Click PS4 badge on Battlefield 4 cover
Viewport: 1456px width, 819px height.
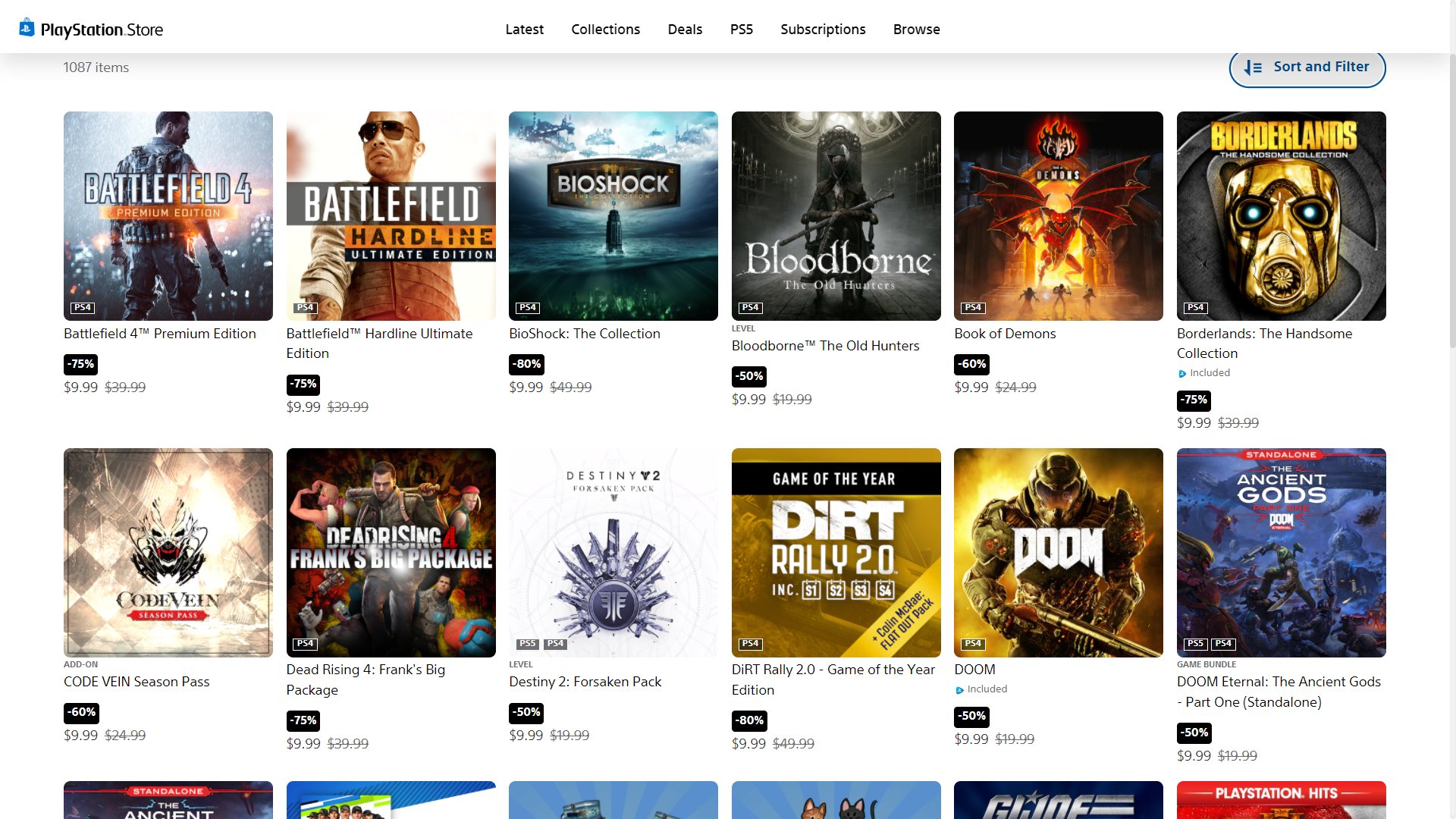[x=82, y=307]
